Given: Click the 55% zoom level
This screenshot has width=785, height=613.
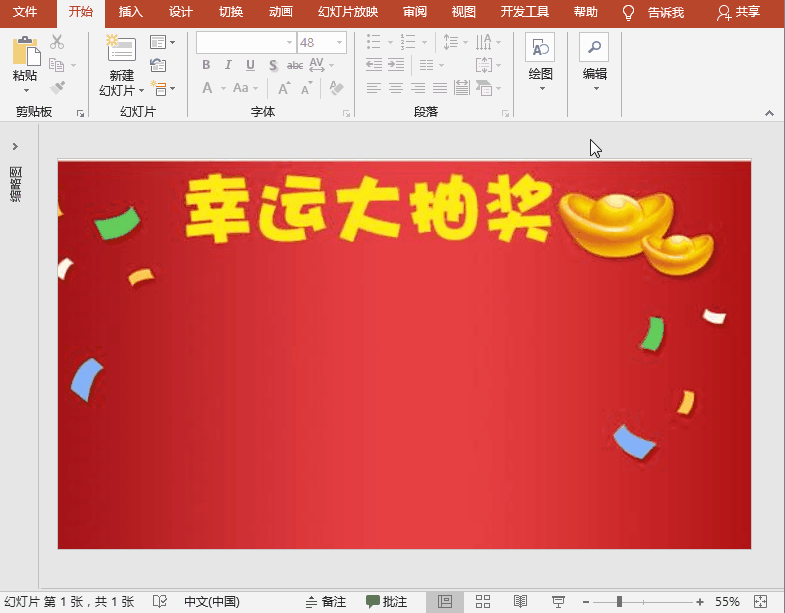Looking at the screenshot, I should click(x=727, y=601).
